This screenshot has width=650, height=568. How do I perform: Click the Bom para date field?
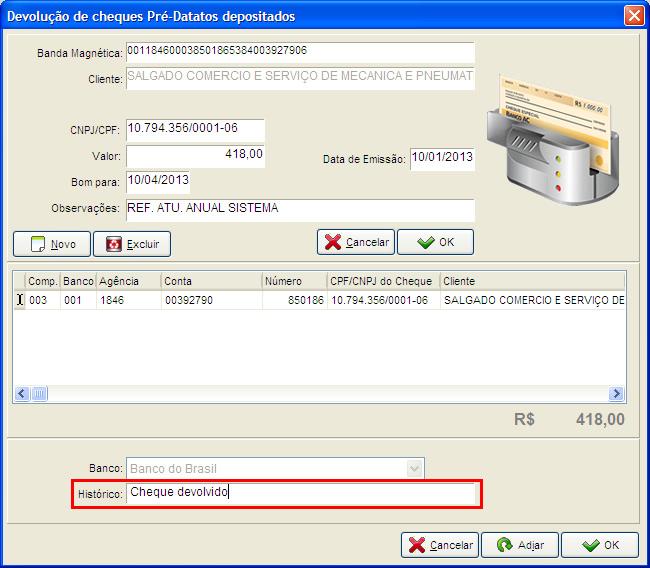coord(157,181)
